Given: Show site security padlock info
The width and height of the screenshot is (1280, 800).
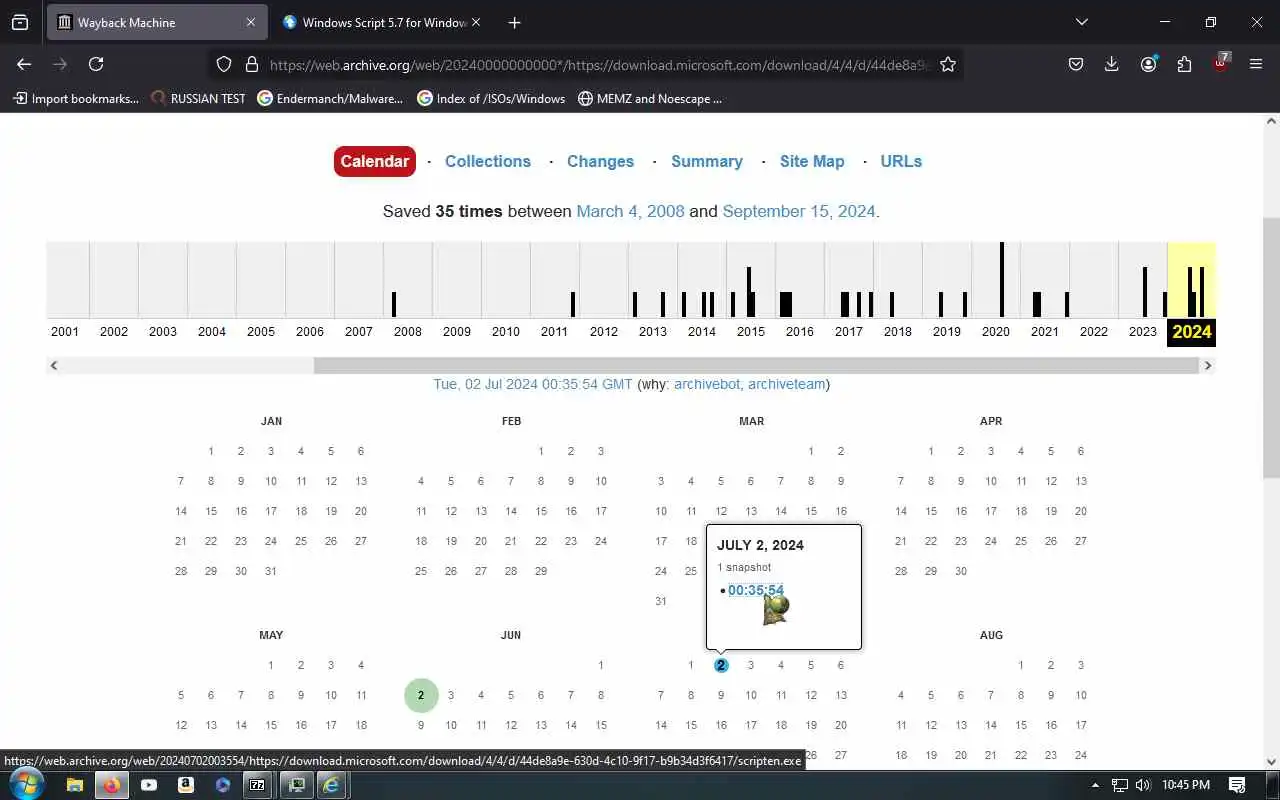Looking at the screenshot, I should coord(251,64).
